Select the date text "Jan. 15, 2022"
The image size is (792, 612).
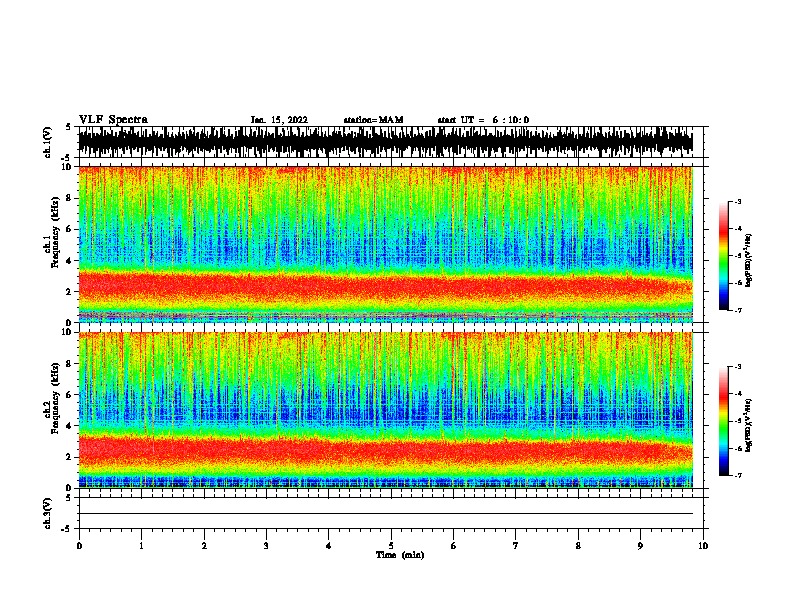[279, 120]
